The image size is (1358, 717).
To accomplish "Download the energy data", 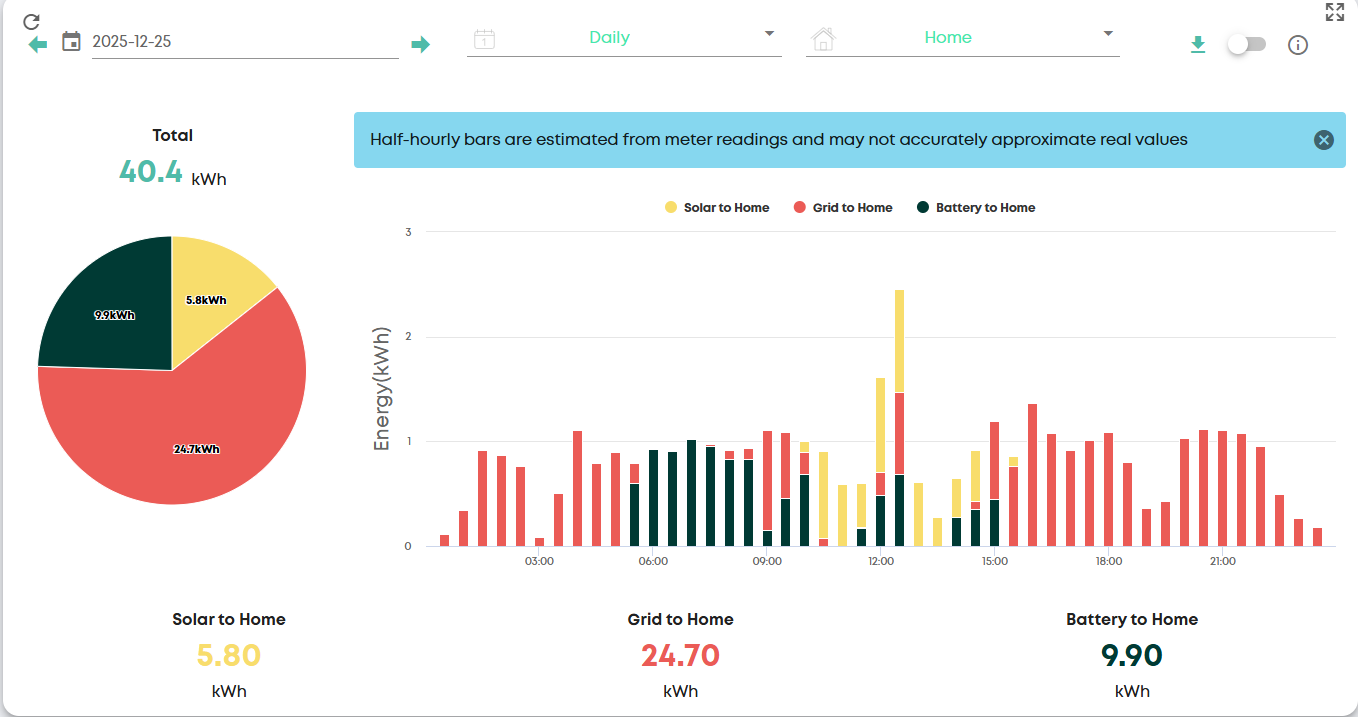I will (1198, 45).
